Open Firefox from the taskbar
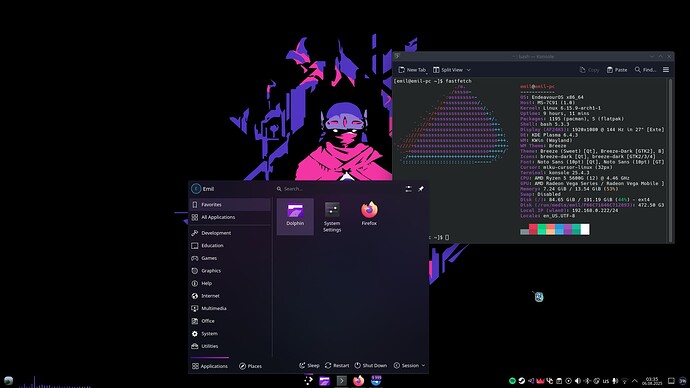The height and width of the screenshot is (388, 690). (x=359, y=381)
